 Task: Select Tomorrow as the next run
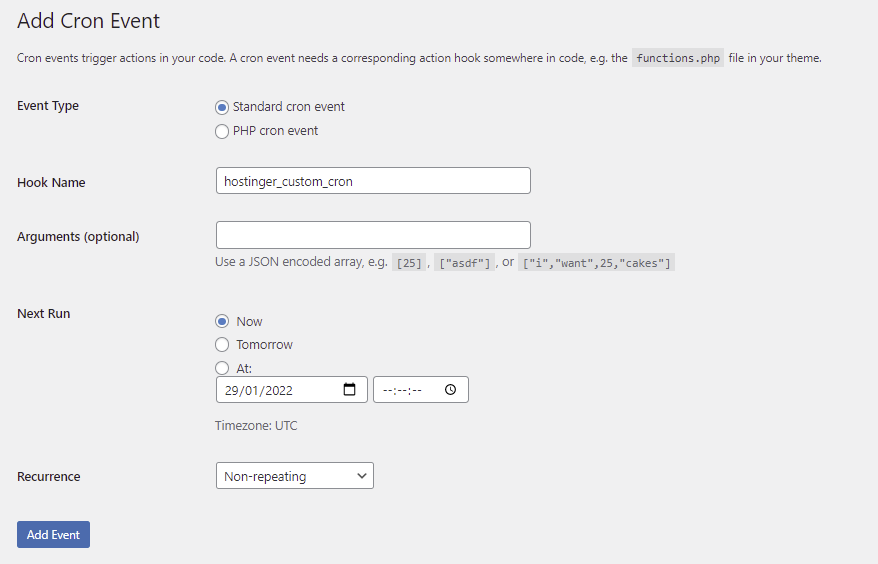coord(222,345)
